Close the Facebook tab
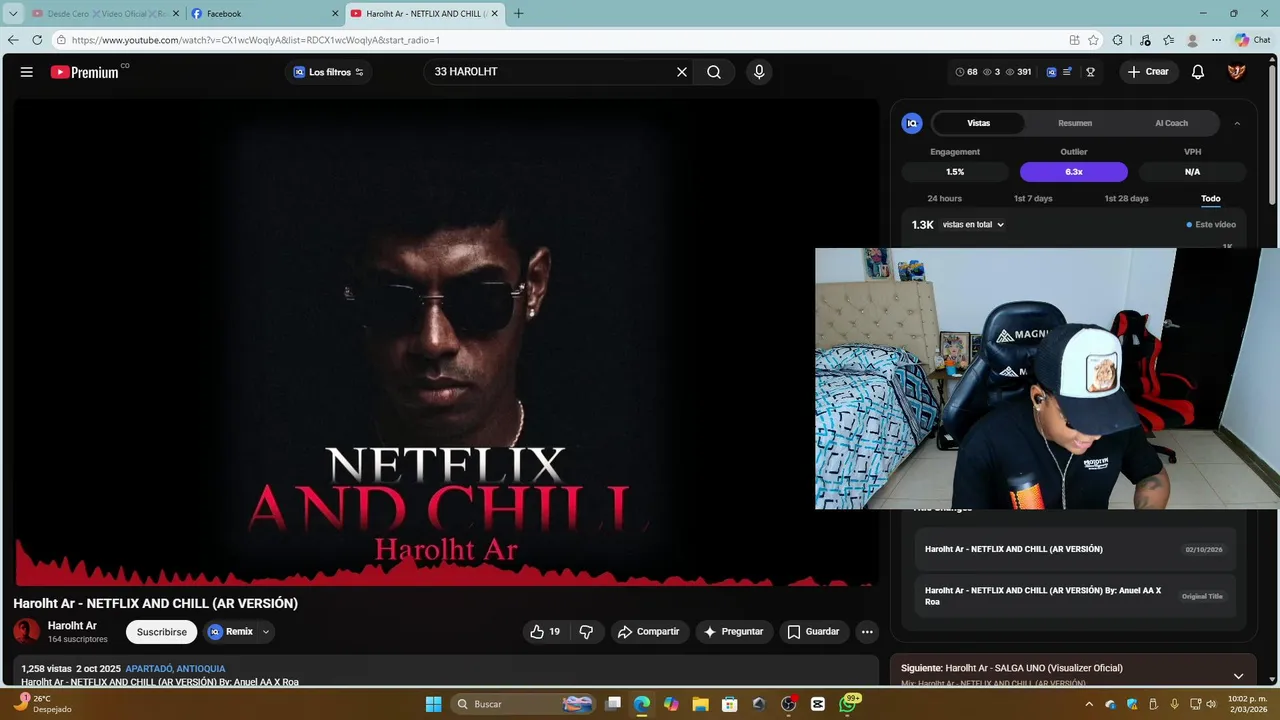Image resolution: width=1280 pixels, height=720 pixels. pos(335,14)
